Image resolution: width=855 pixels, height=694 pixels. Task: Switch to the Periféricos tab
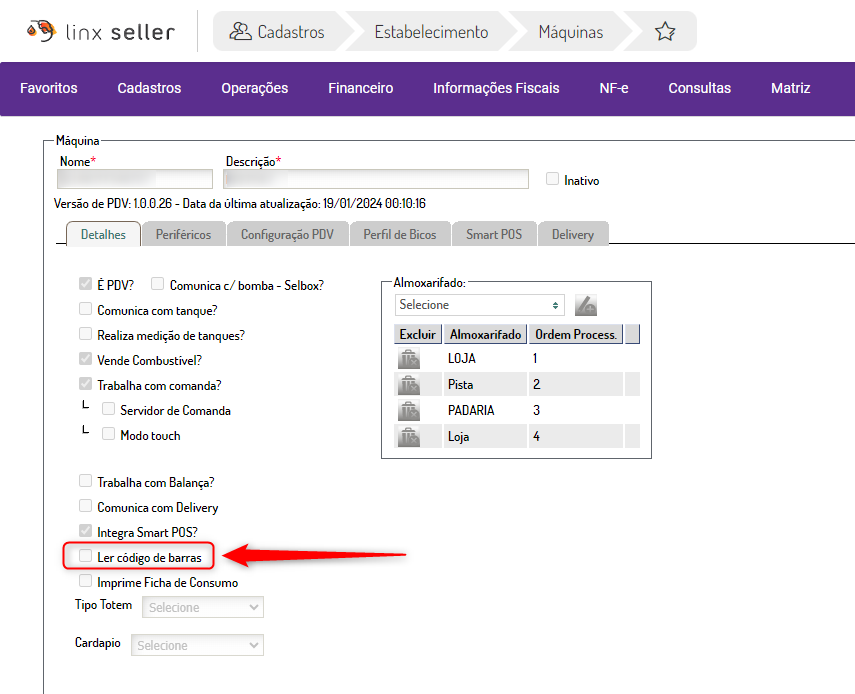click(x=183, y=235)
